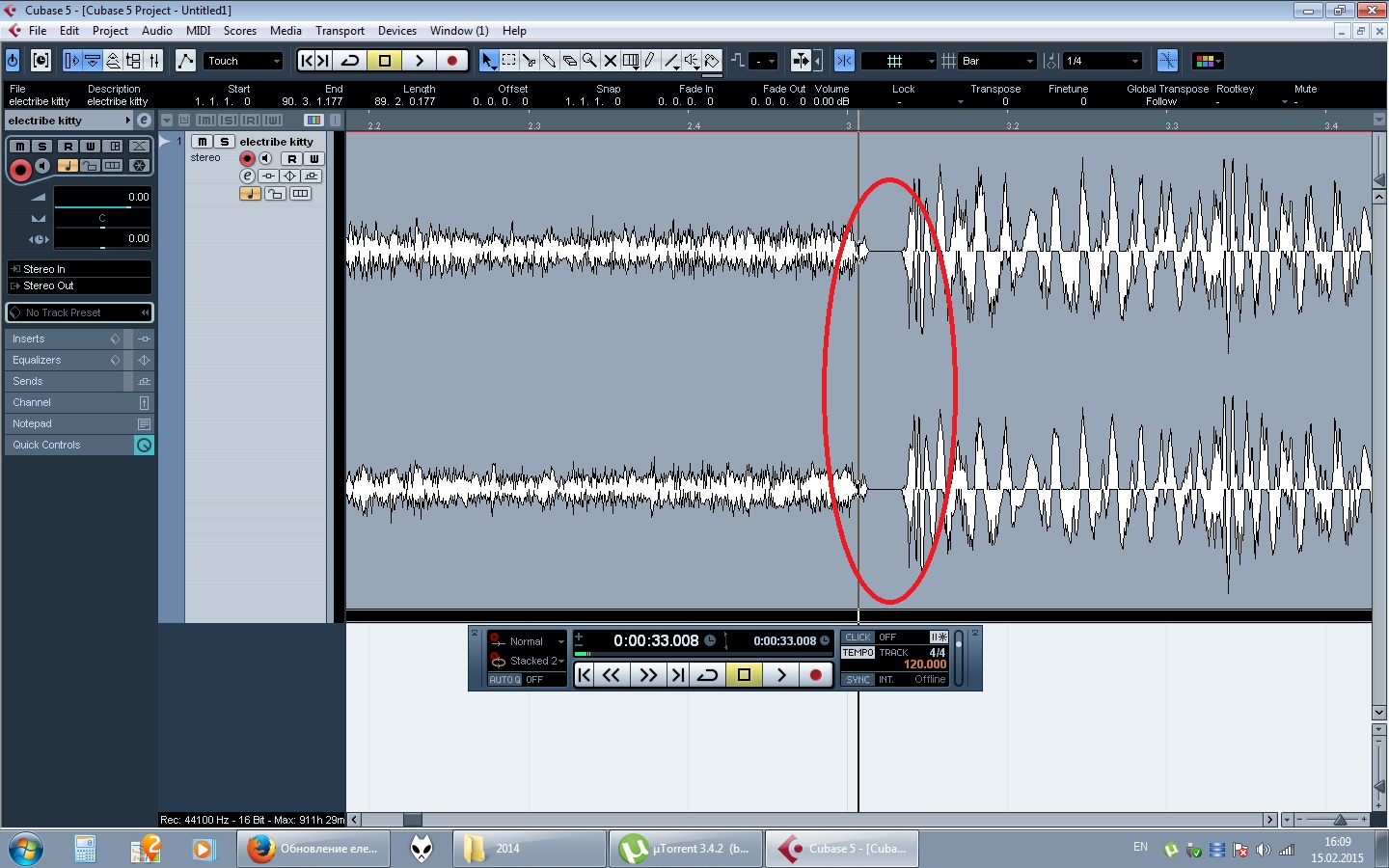This screenshot has height=868, width=1389.
Task: Open the pool window from the toolbar
Action: [133, 61]
